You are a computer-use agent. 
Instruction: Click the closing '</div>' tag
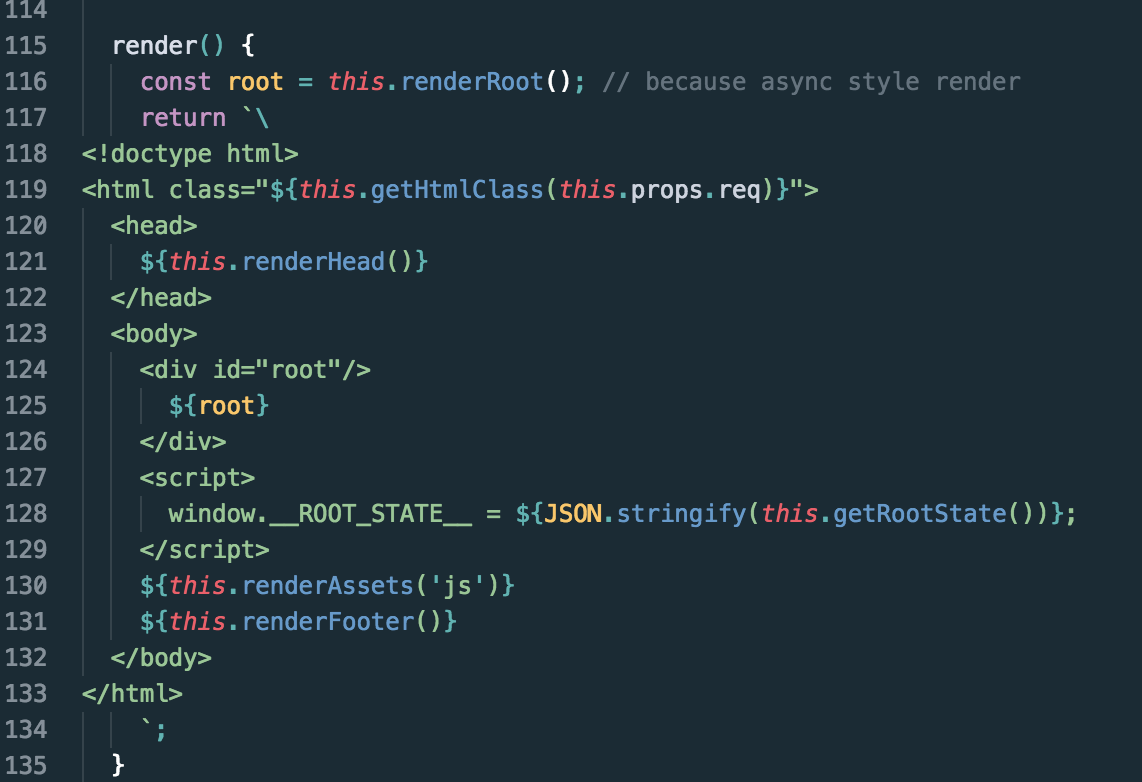(183, 442)
